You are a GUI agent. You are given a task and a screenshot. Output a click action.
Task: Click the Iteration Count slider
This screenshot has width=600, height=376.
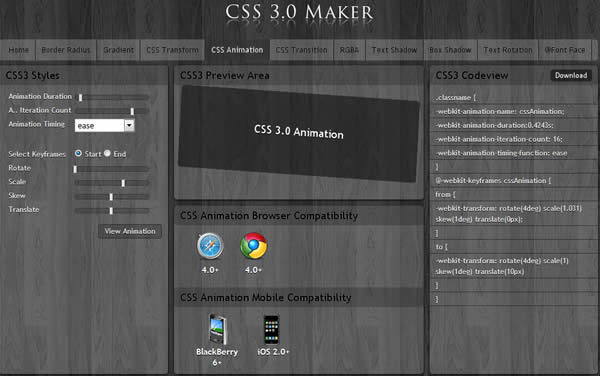tap(112, 111)
